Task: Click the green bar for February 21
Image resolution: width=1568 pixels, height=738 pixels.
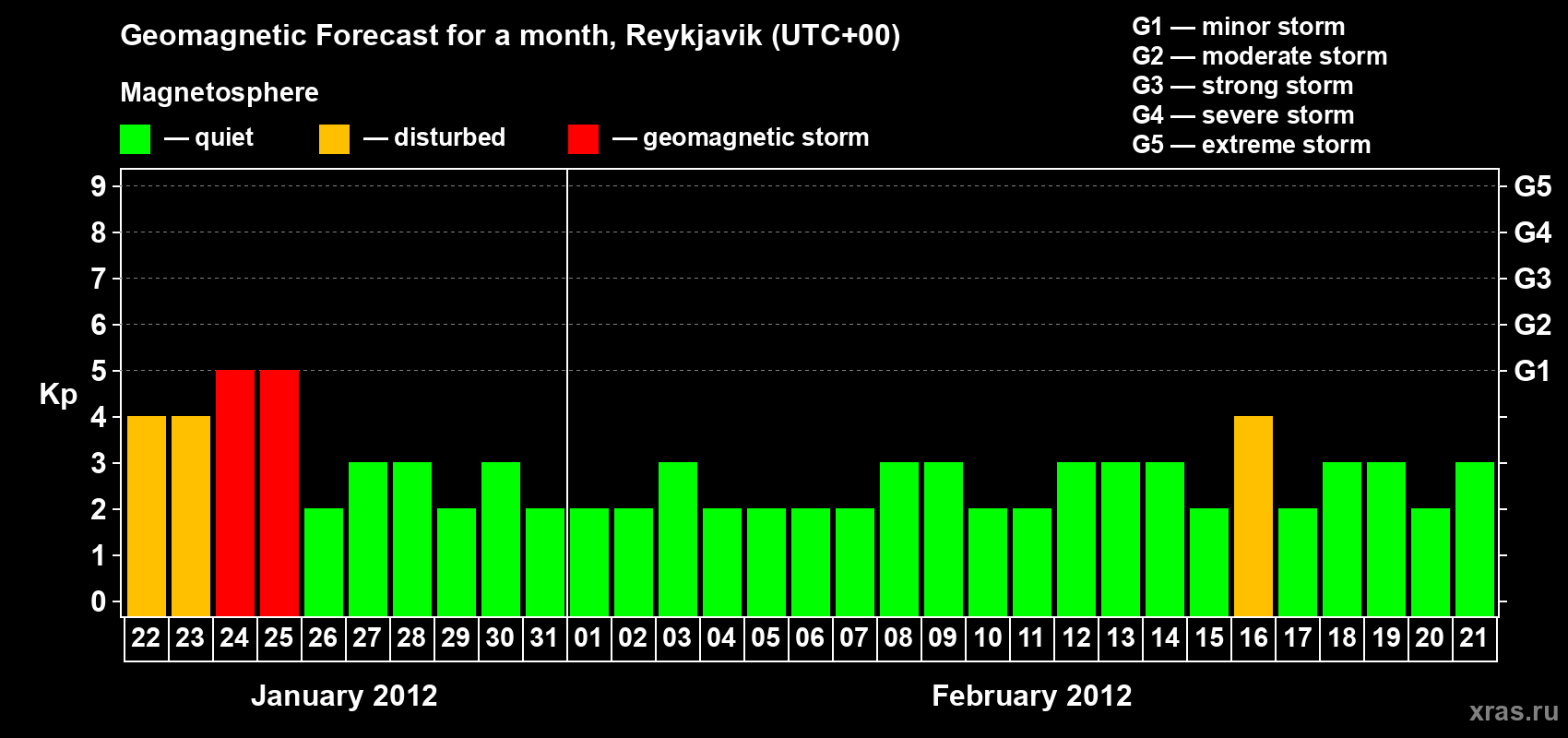Action: click(x=1475, y=539)
